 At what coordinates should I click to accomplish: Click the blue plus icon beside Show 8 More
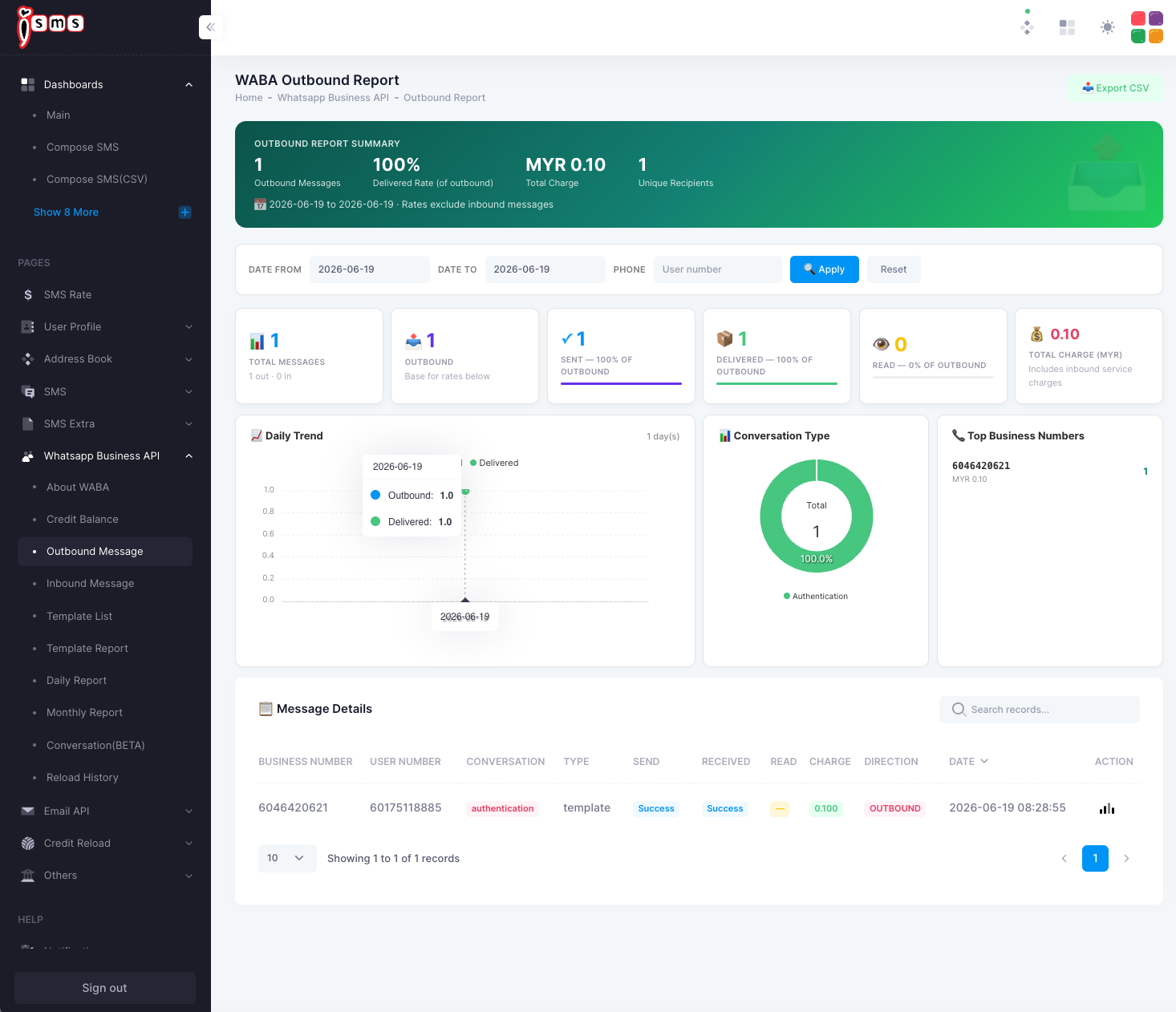(x=185, y=213)
